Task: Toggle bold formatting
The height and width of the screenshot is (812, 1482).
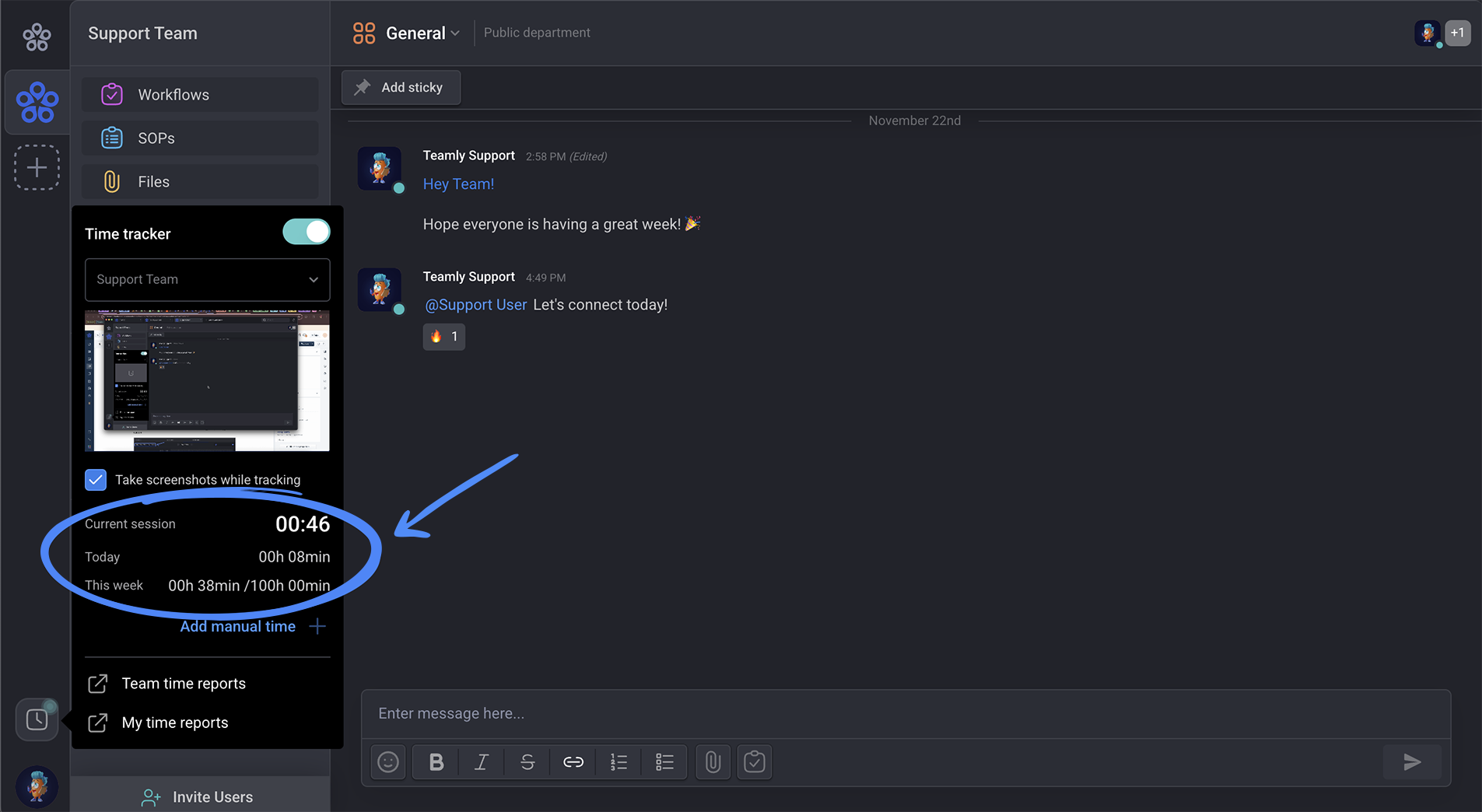Action: tap(436, 762)
